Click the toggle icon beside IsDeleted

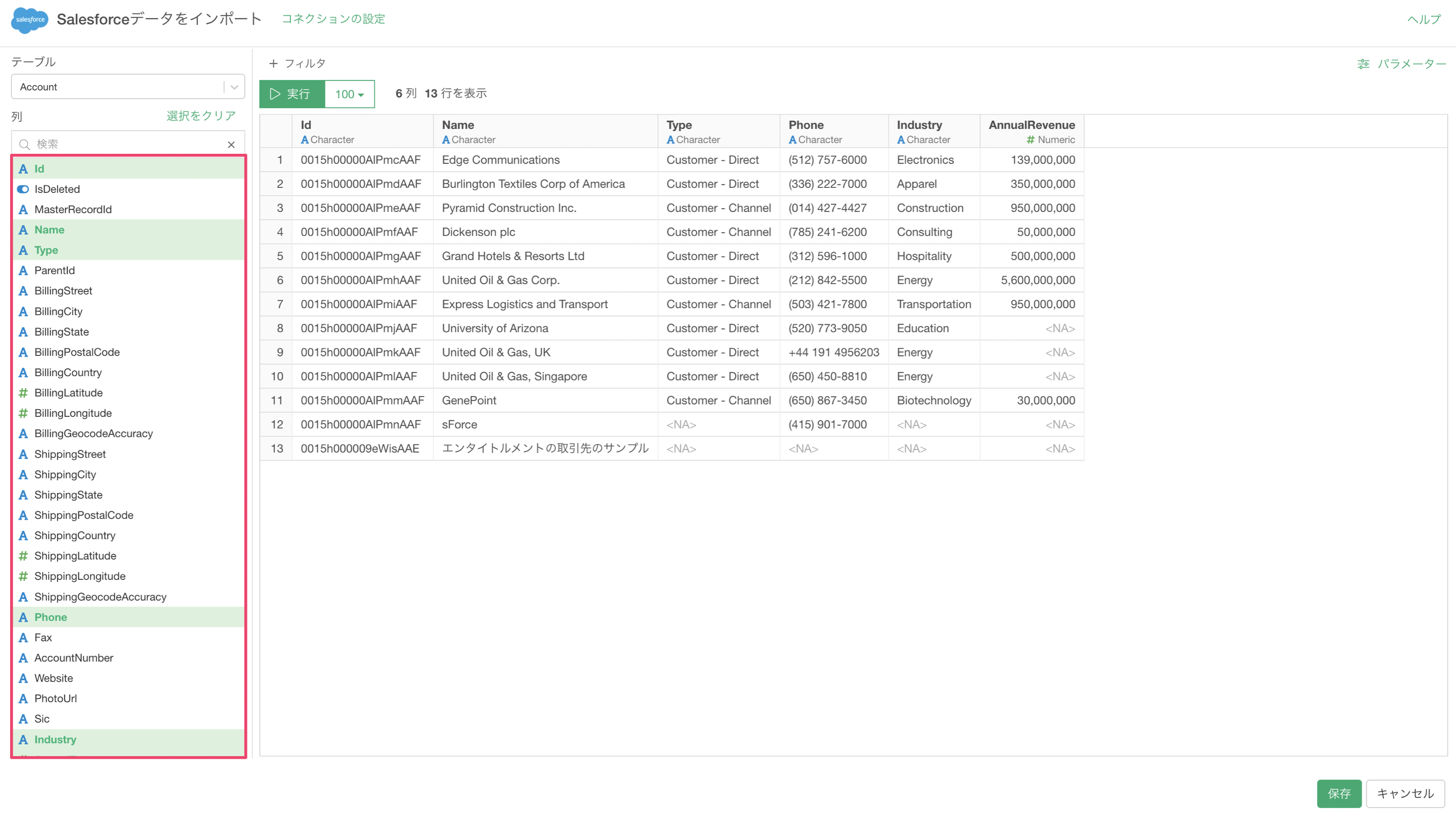[23, 189]
